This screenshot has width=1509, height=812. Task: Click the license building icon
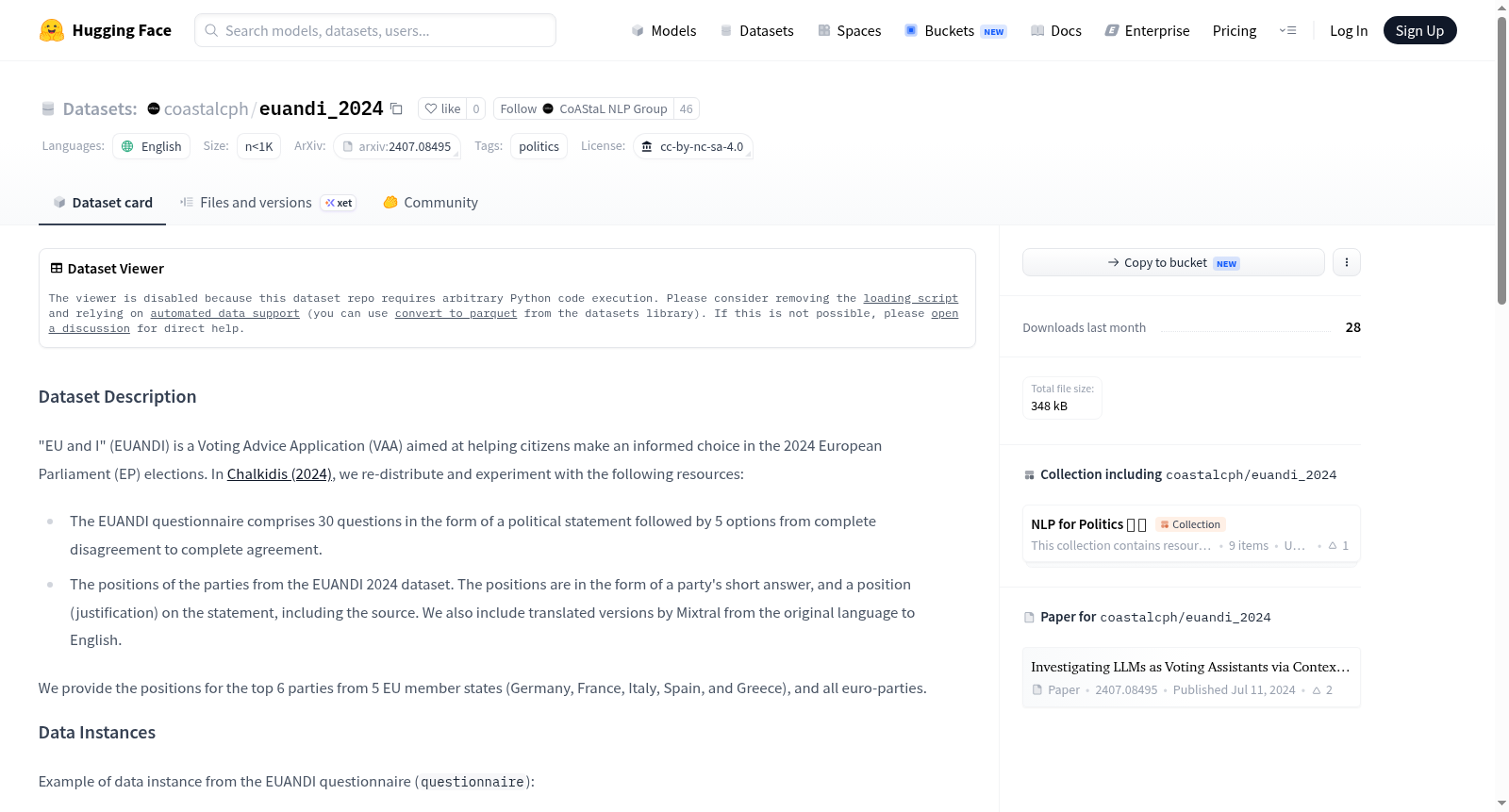tap(647, 146)
